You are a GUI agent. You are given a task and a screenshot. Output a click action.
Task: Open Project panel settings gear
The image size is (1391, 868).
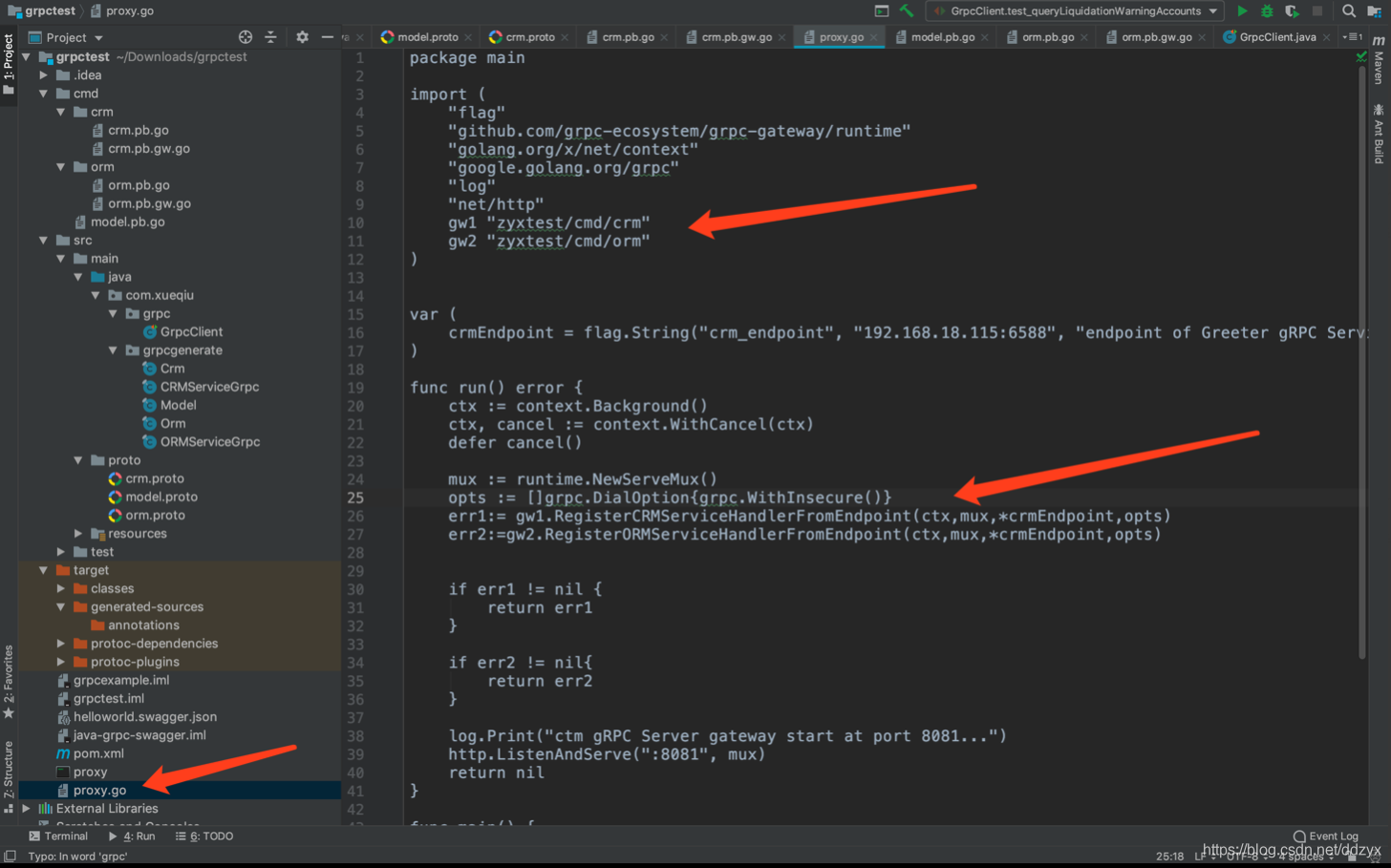coord(302,37)
